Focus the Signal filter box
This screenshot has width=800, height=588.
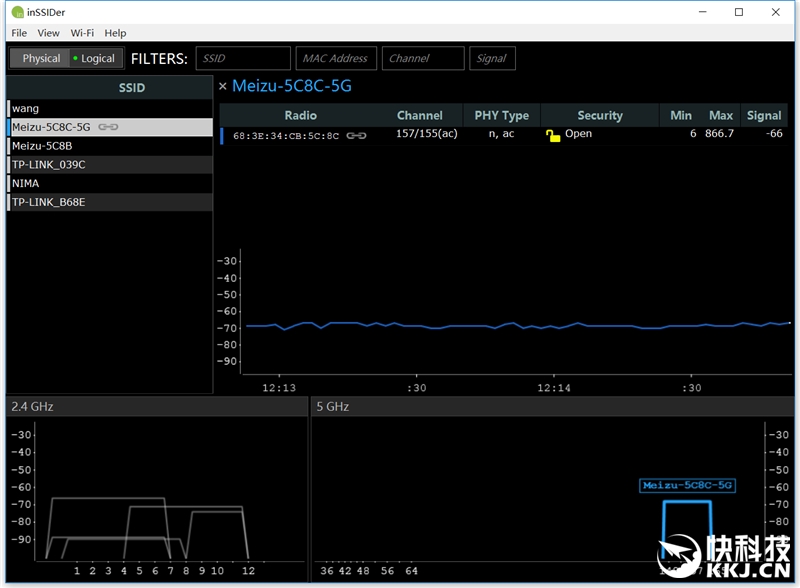coord(492,58)
